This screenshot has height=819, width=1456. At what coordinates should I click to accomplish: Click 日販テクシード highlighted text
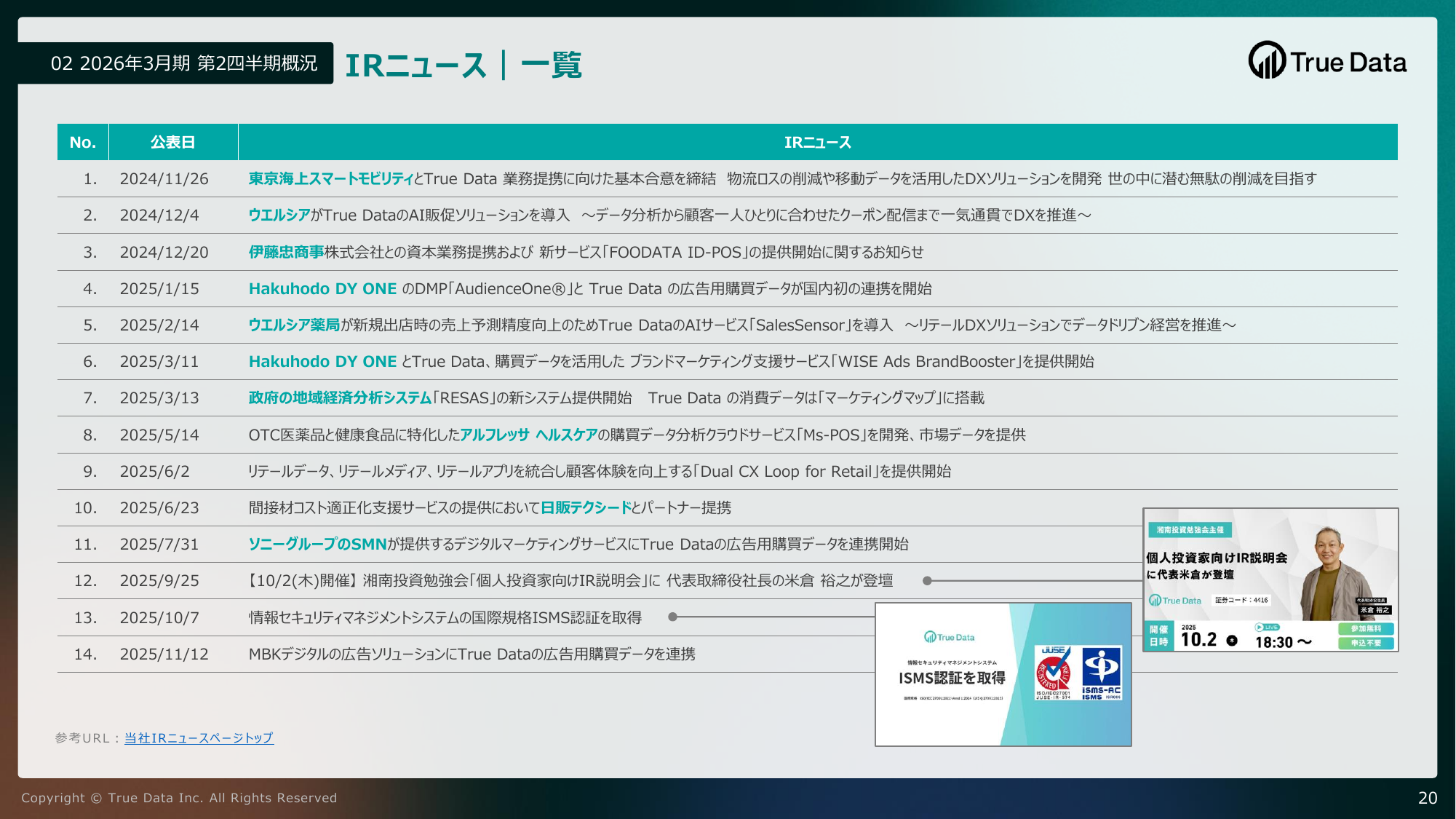pos(586,507)
